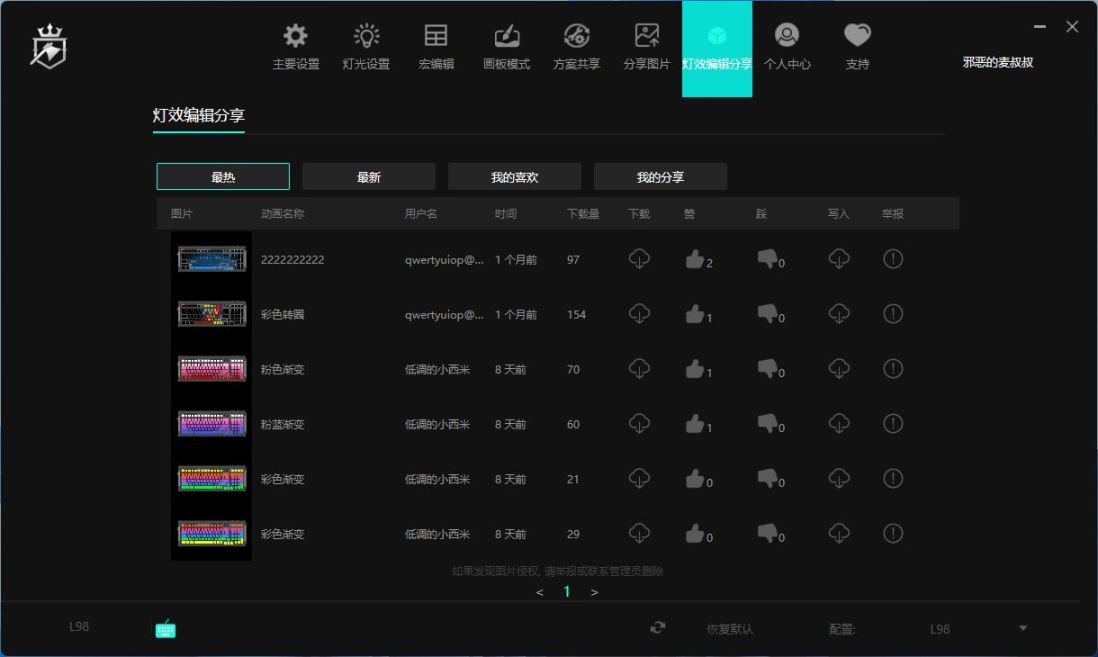1098x657 pixels.
Task: Click 恢复默认 restore defaults
Action: (730, 629)
